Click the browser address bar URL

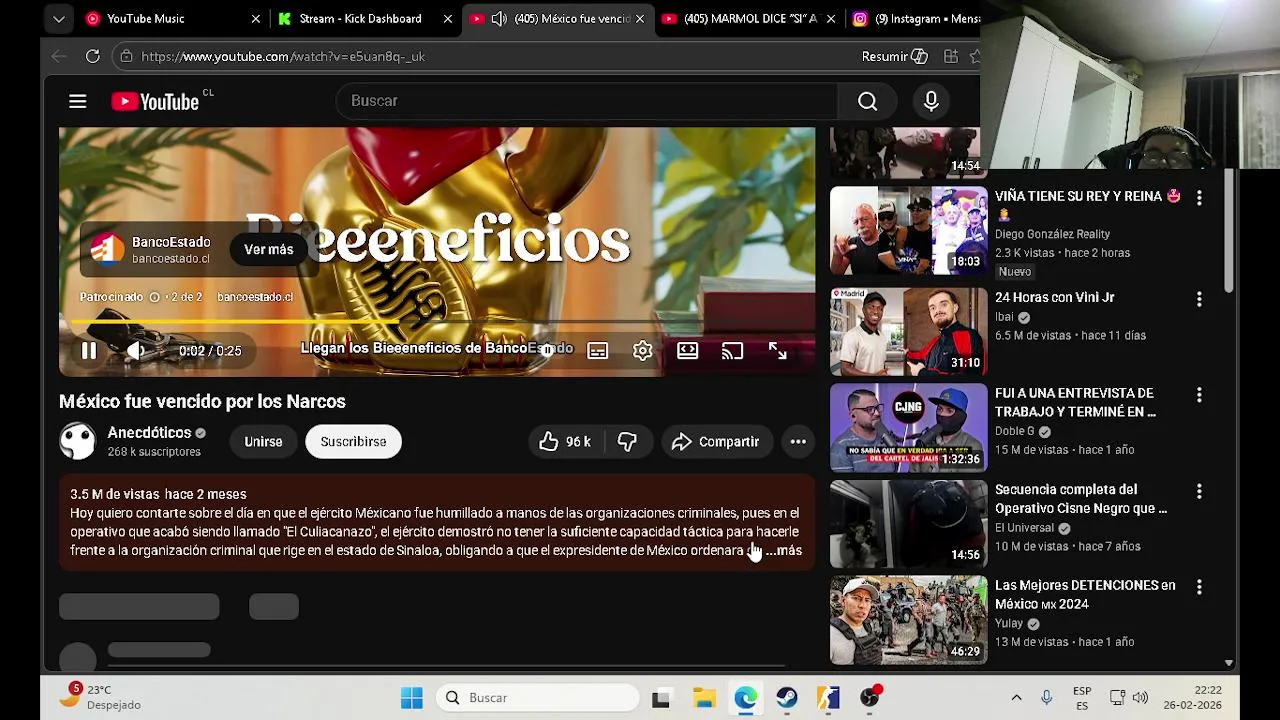283,57
